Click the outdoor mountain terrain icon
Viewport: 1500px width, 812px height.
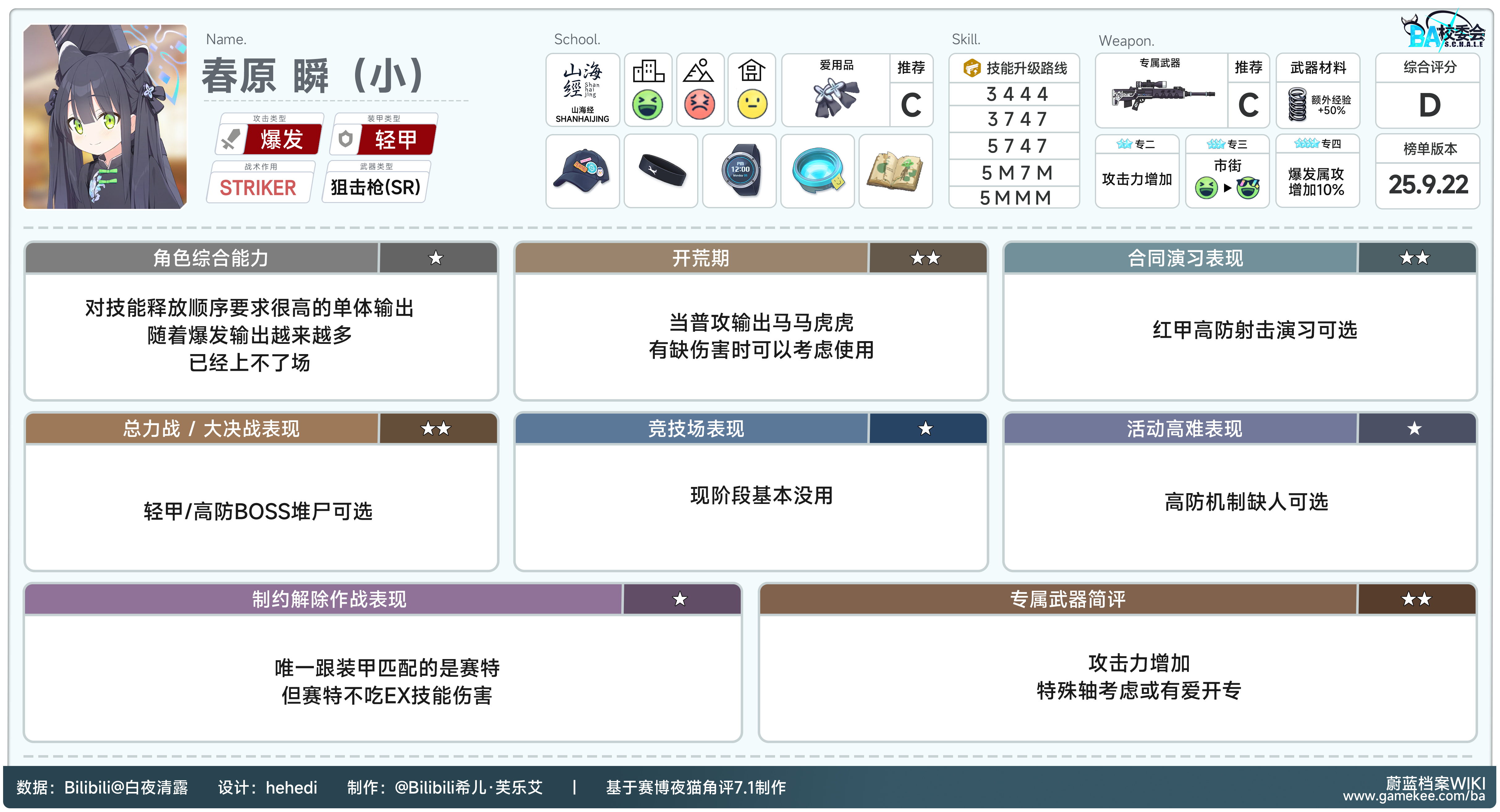click(699, 72)
